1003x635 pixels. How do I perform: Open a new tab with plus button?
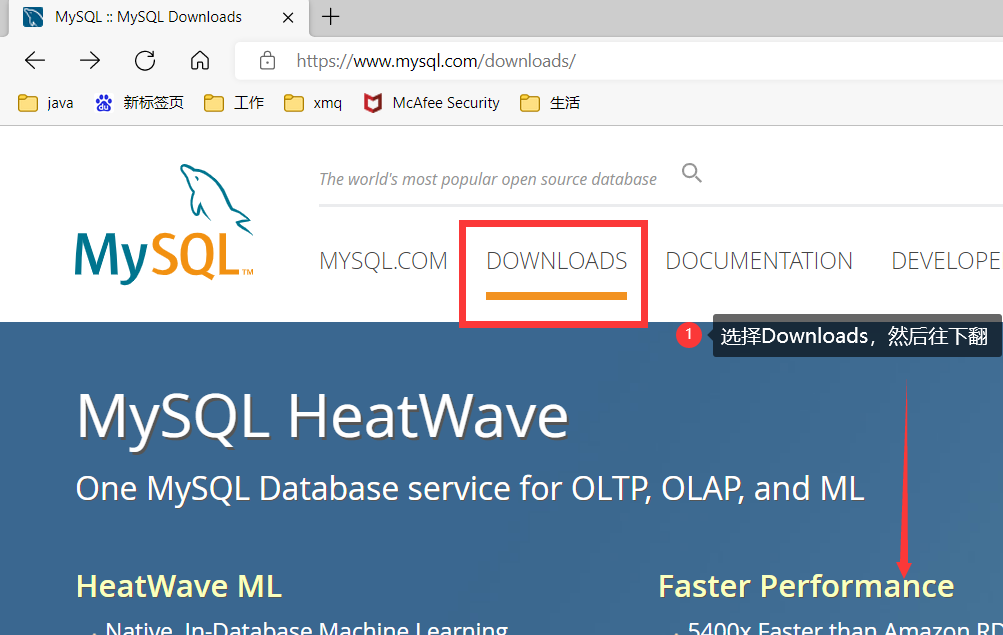pyautogui.click(x=331, y=17)
